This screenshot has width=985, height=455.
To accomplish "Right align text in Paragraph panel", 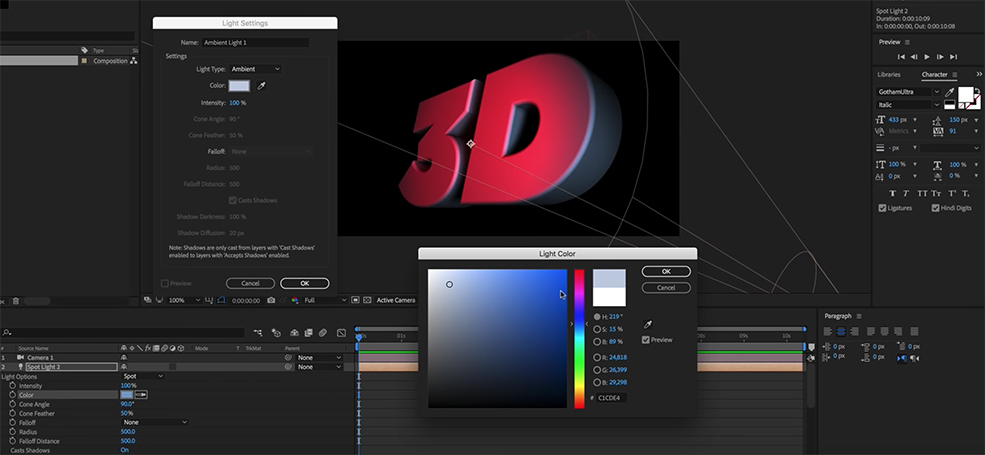I will [x=853, y=331].
